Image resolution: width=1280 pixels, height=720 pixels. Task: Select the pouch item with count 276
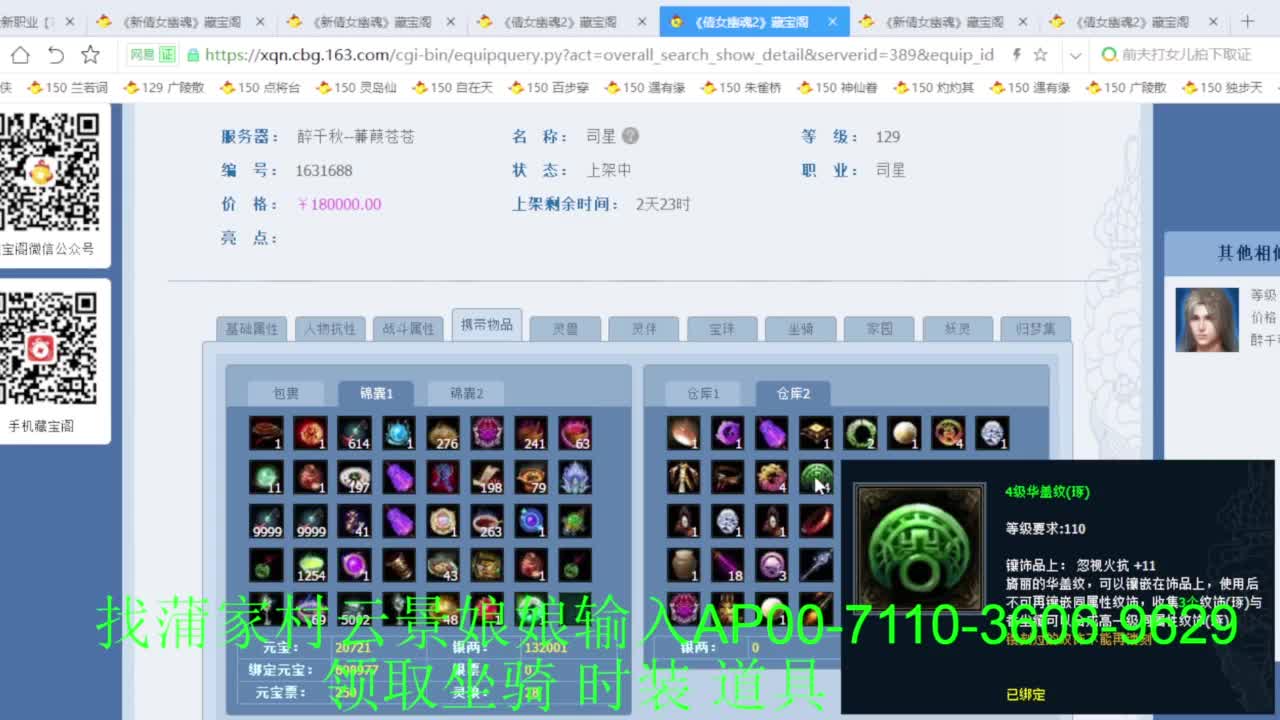tap(442, 433)
